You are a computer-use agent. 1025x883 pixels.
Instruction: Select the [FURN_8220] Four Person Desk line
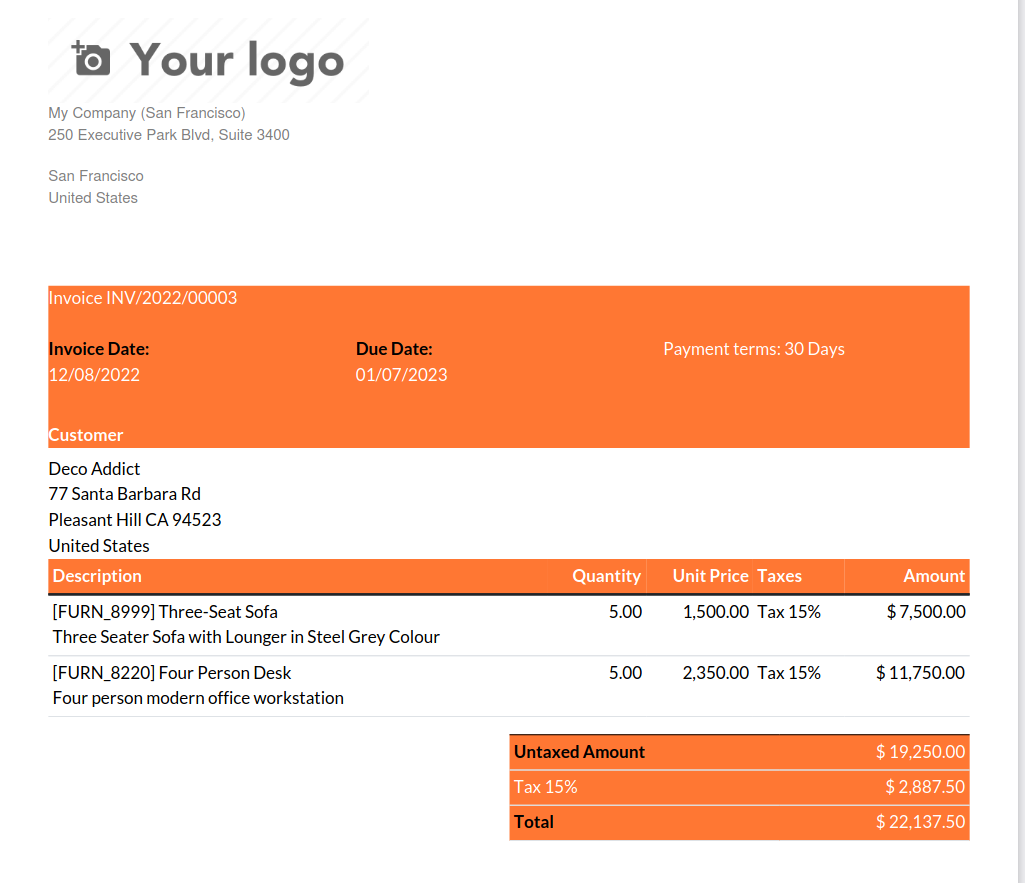tap(172, 673)
